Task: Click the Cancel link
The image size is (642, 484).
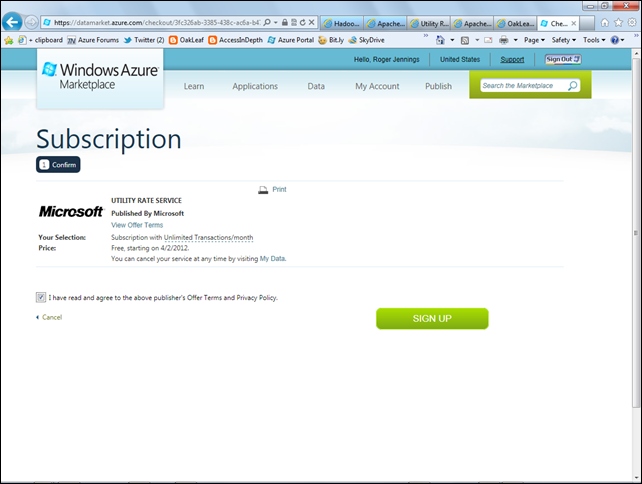Action: [52, 317]
